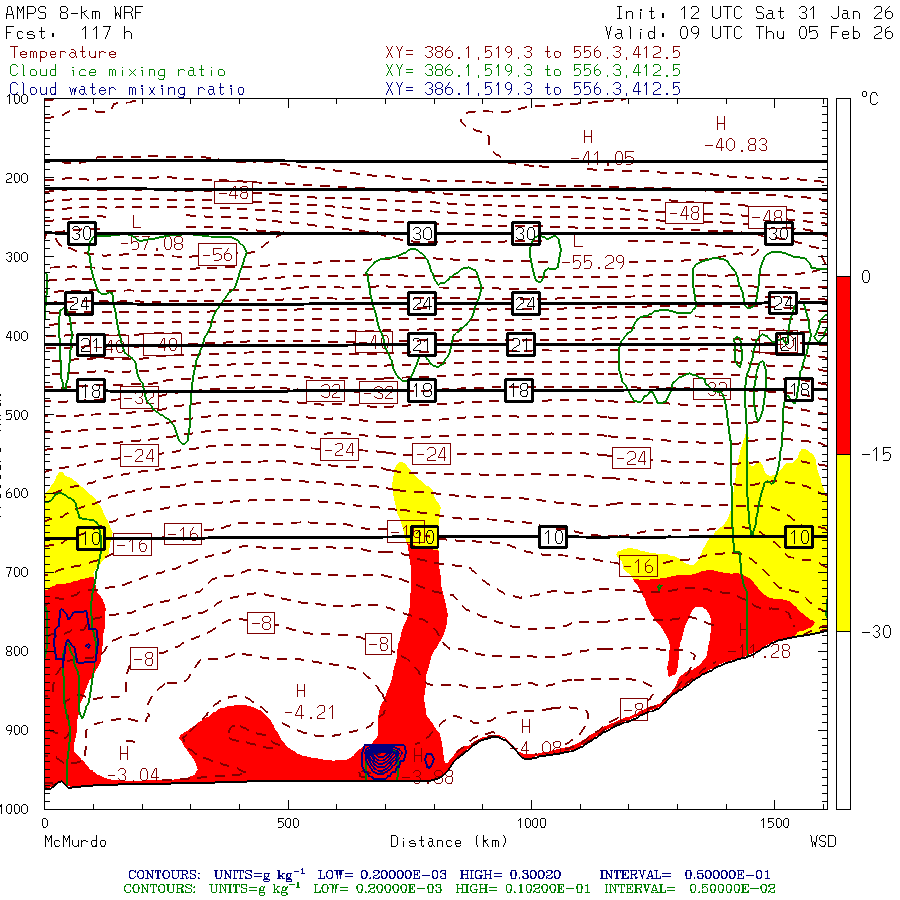The height and width of the screenshot is (900, 900).
Task: Click the McMurdo endpoint label
Action: point(75,842)
